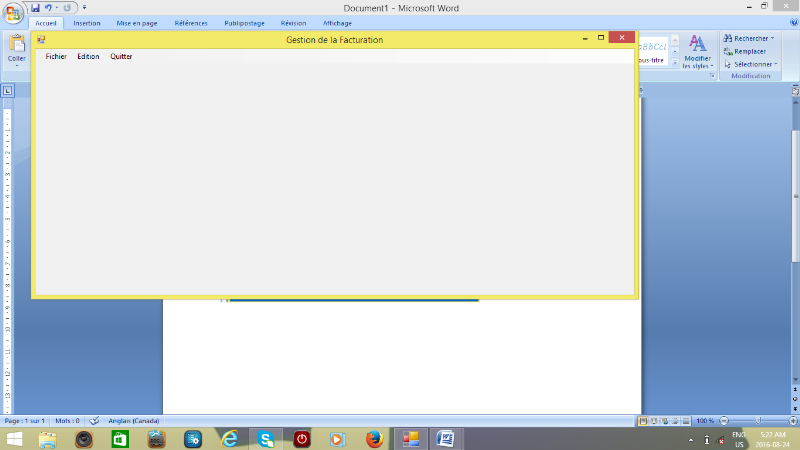Switch to Full Screen Reading view
This screenshot has height=450, width=800.
654,421
